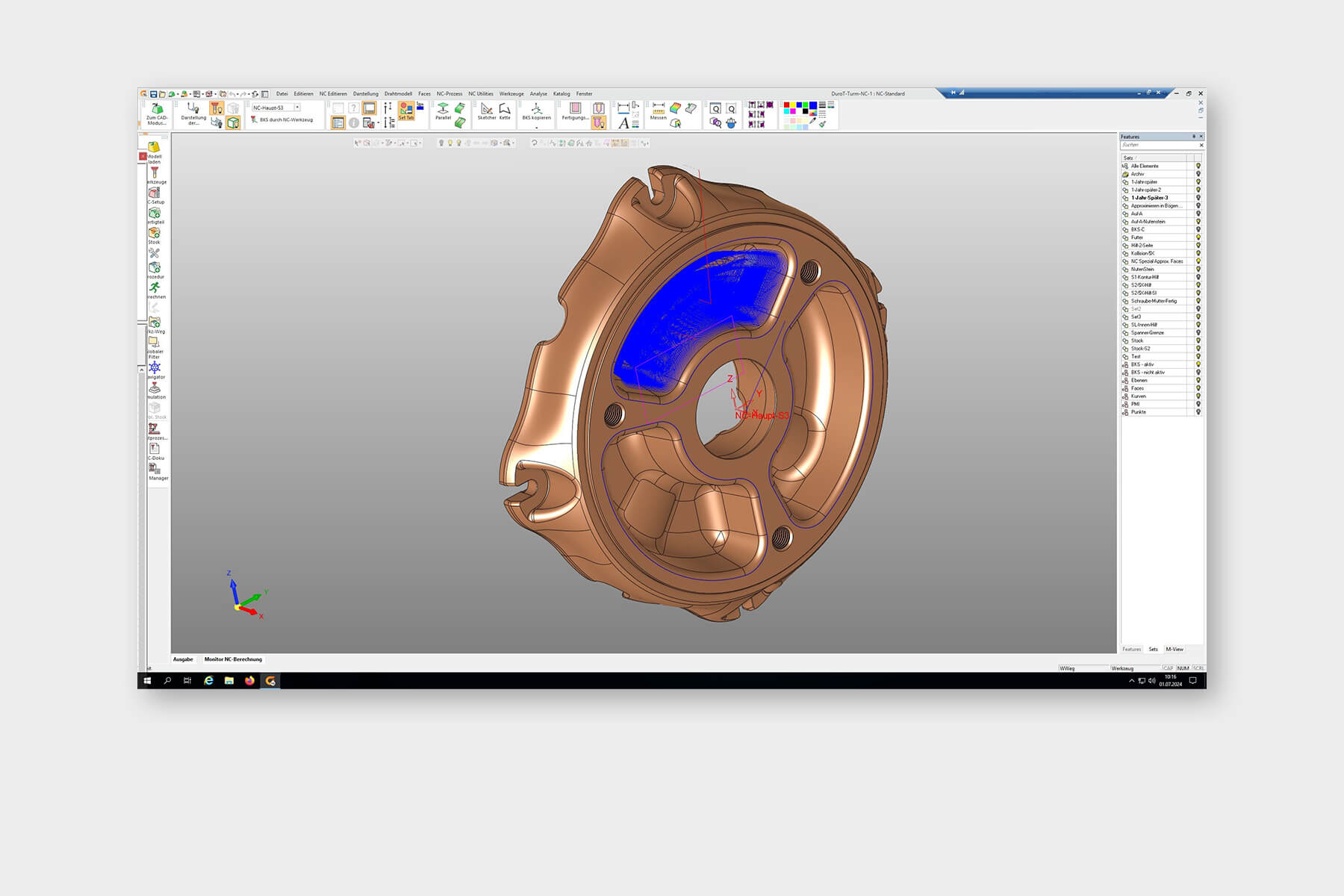Launch Firefox from the taskbar

[x=249, y=681]
